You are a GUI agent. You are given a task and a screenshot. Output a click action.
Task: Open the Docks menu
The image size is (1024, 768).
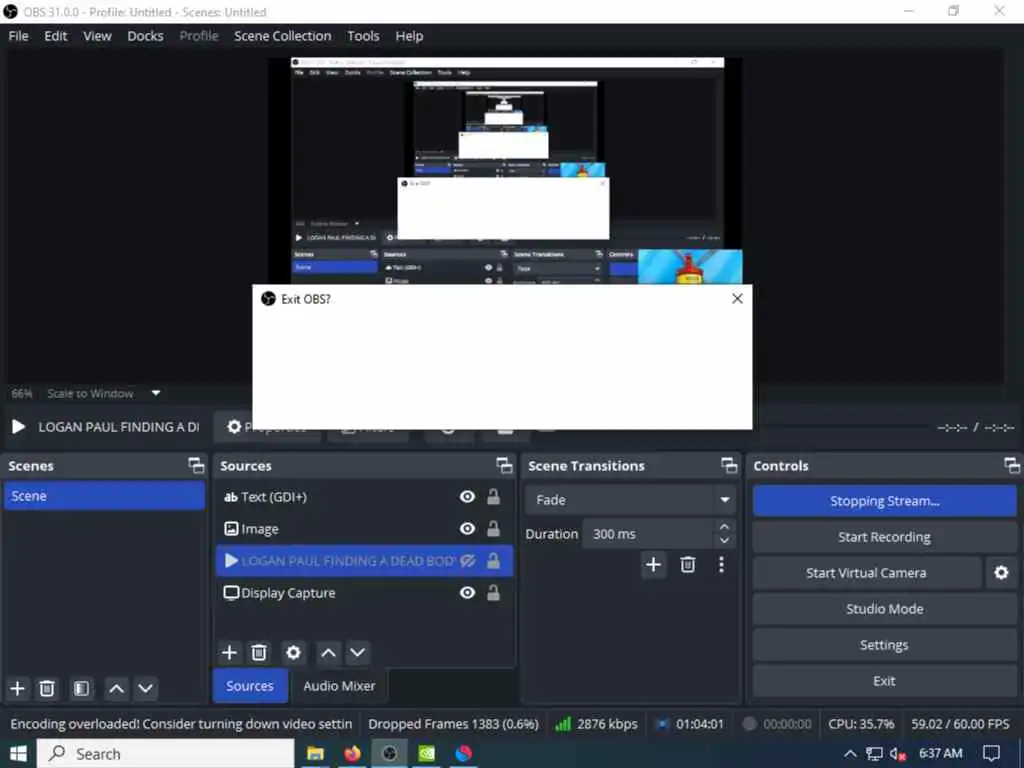coord(145,36)
